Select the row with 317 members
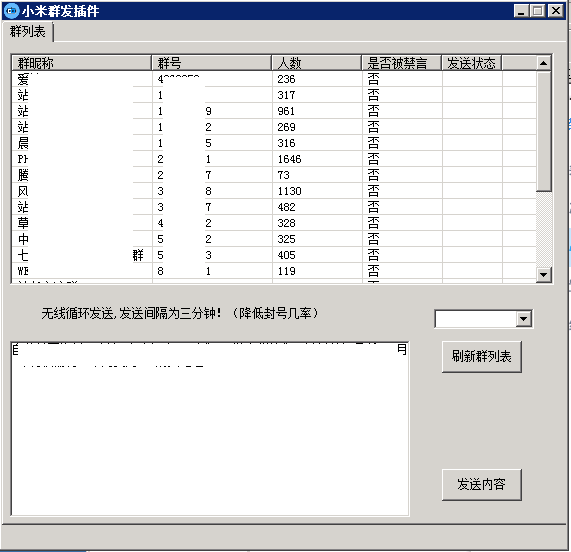The image size is (571, 552). coord(274,95)
